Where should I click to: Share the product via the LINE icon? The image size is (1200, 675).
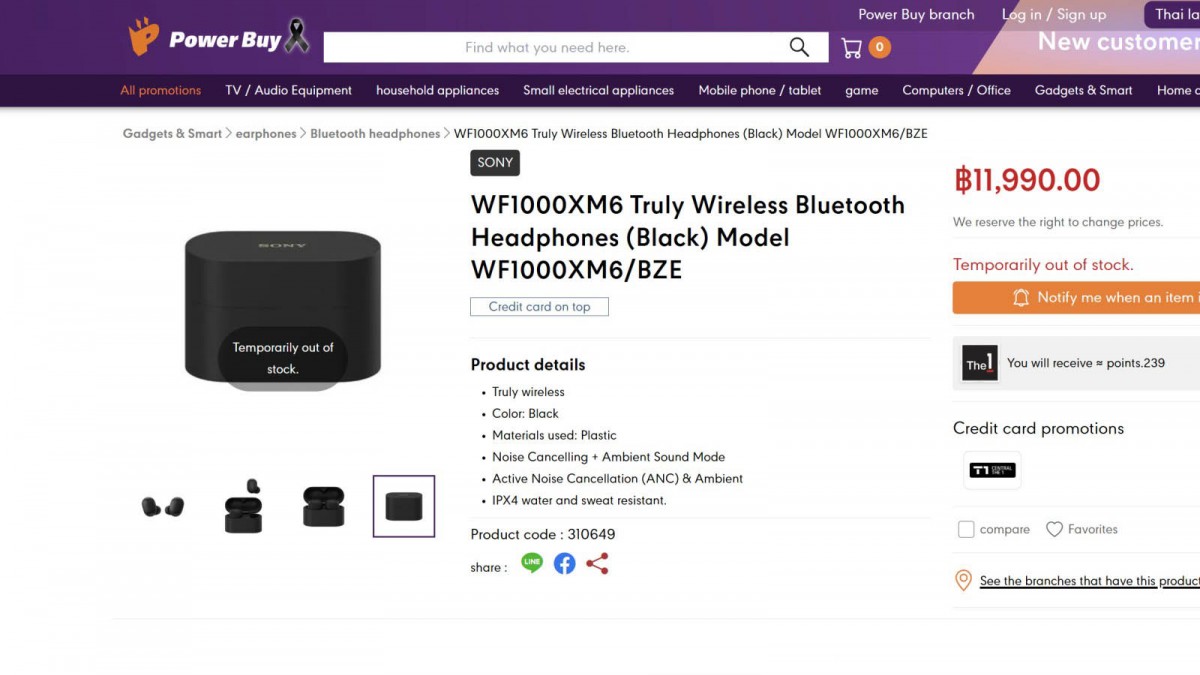[x=531, y=563]
